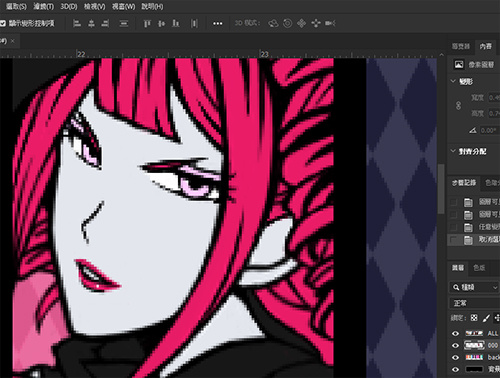Align vertical centers
Image resolution: width=500 pixels, height=378 pixels.
[161, 23]
